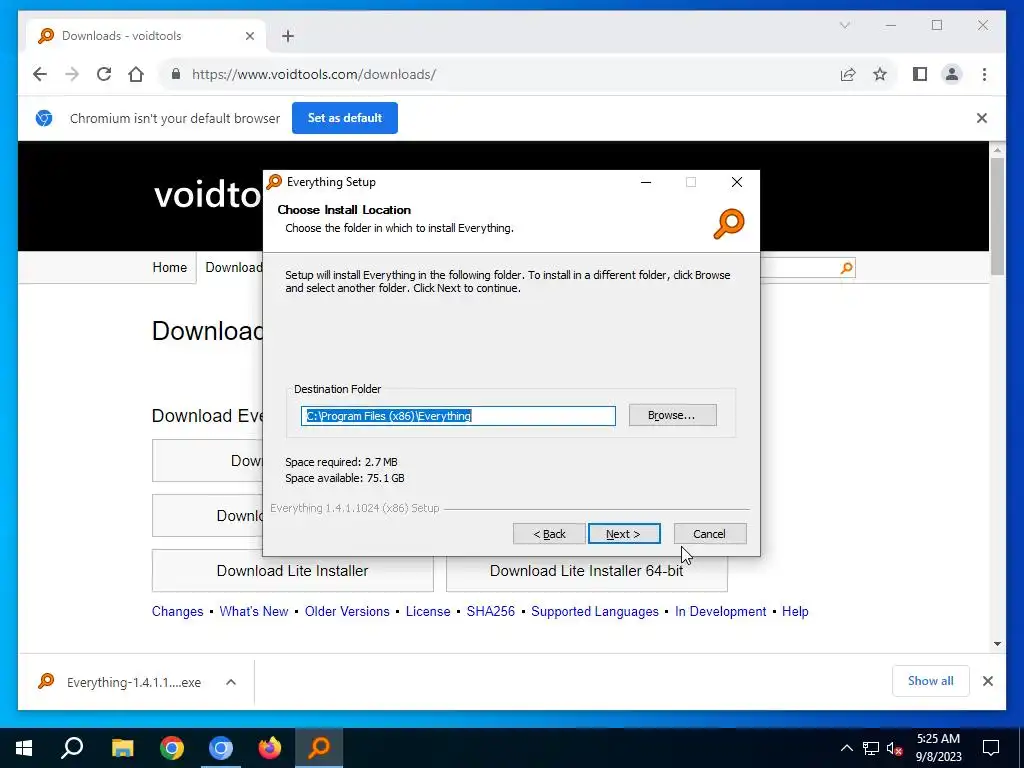Image resolution: width=1024 pixels, height=768 pixels.
Task: Click the voidtools site search magnifier icon
Action: point(846,268)
